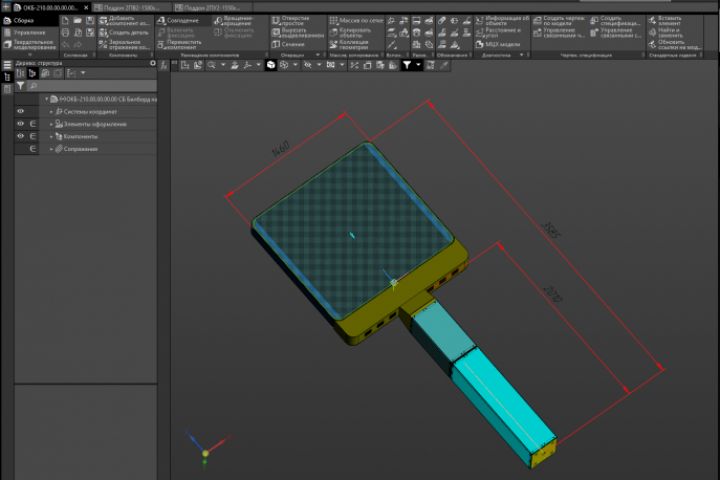Click the shaded display cube icon in view toolbar

(x=271, y=65)
